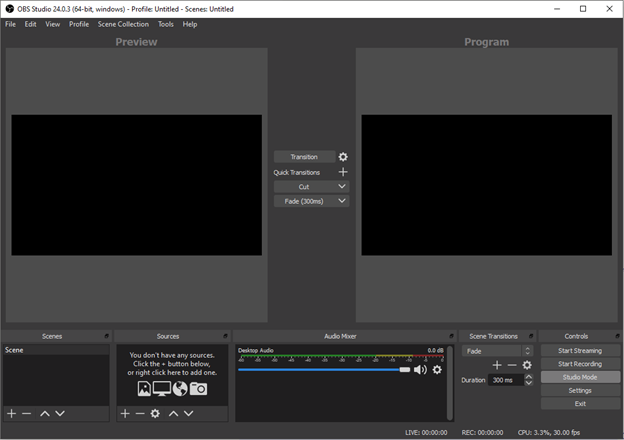The image size is (624, 440).
Task: Click the OBS Studio logo in title bar
Action: coord(10,9)
